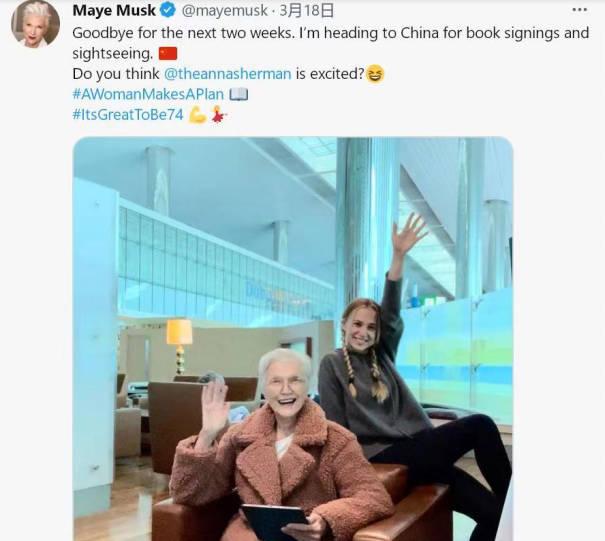This screenshot has width=605, height=541.
Task: Click the flexed biceps emoji
Action: [x=197, y=115]
